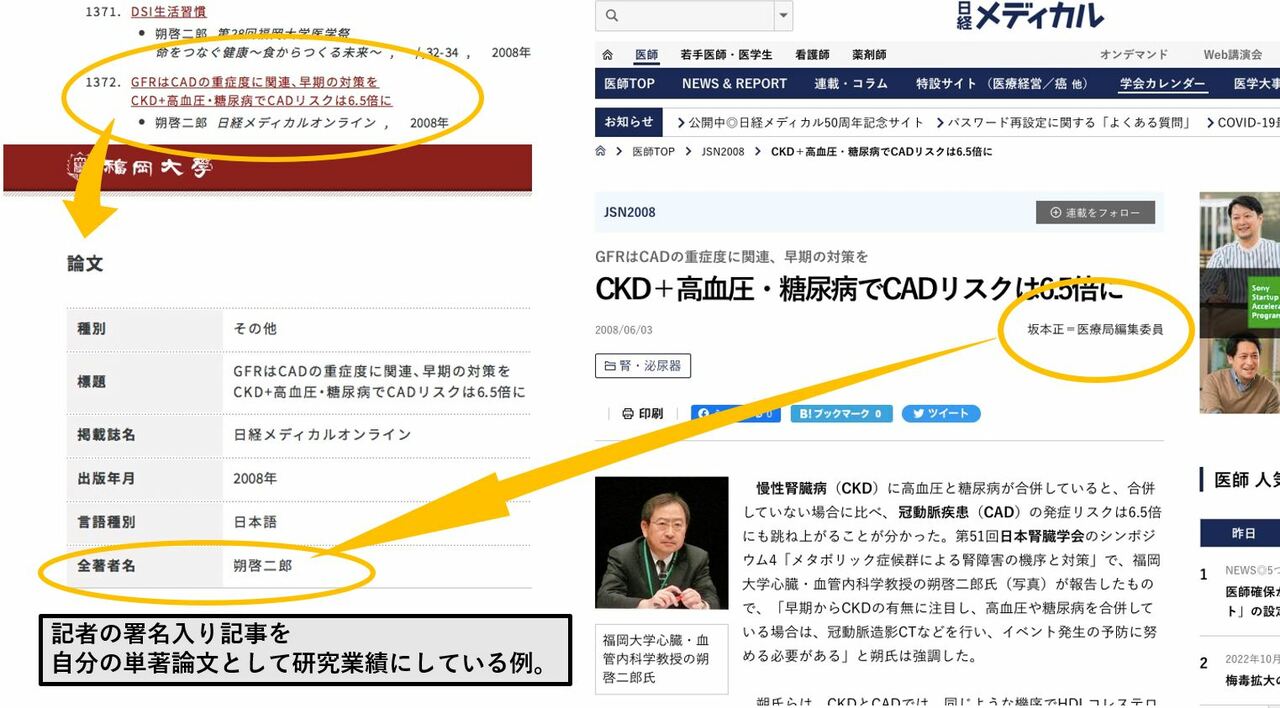Click the byline 坂本正=医療局編集委員
The image size is (1280, 708).
coord(1095,329)
